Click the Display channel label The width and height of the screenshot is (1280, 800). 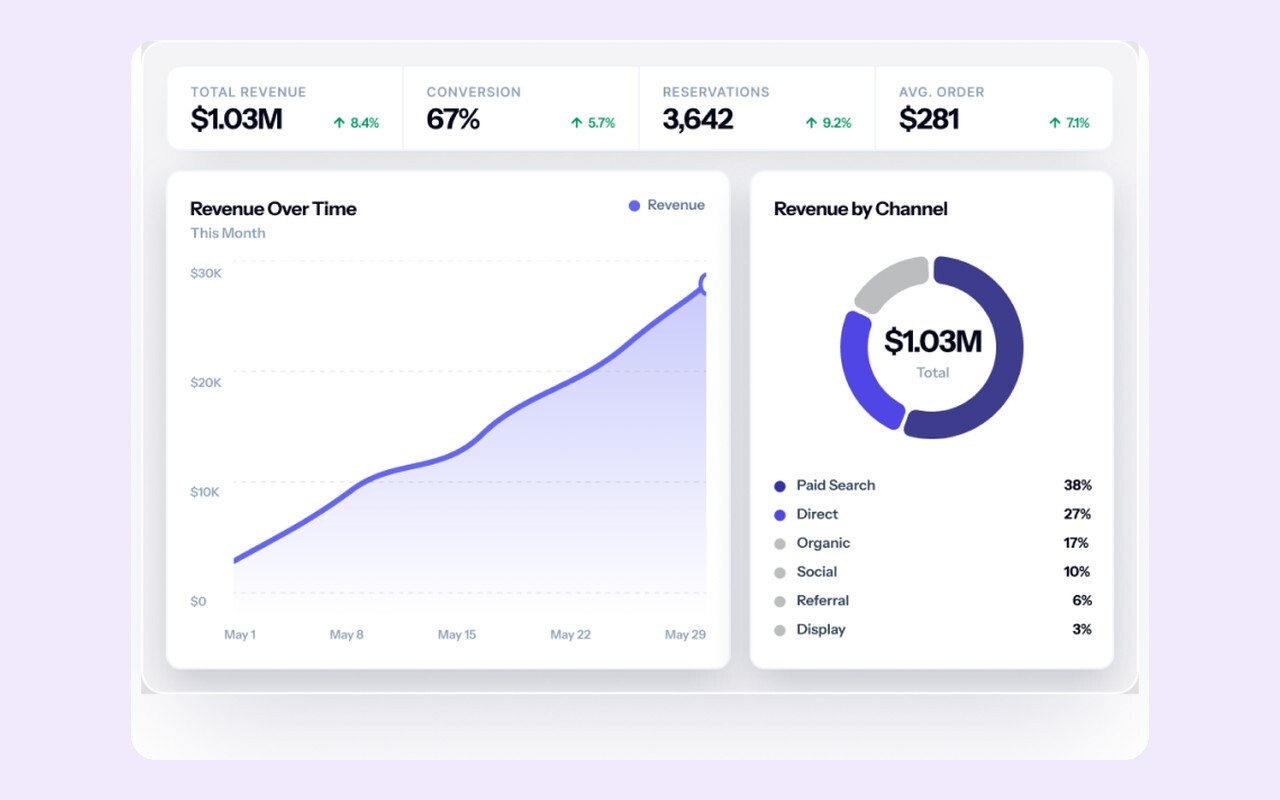point(821,630)
